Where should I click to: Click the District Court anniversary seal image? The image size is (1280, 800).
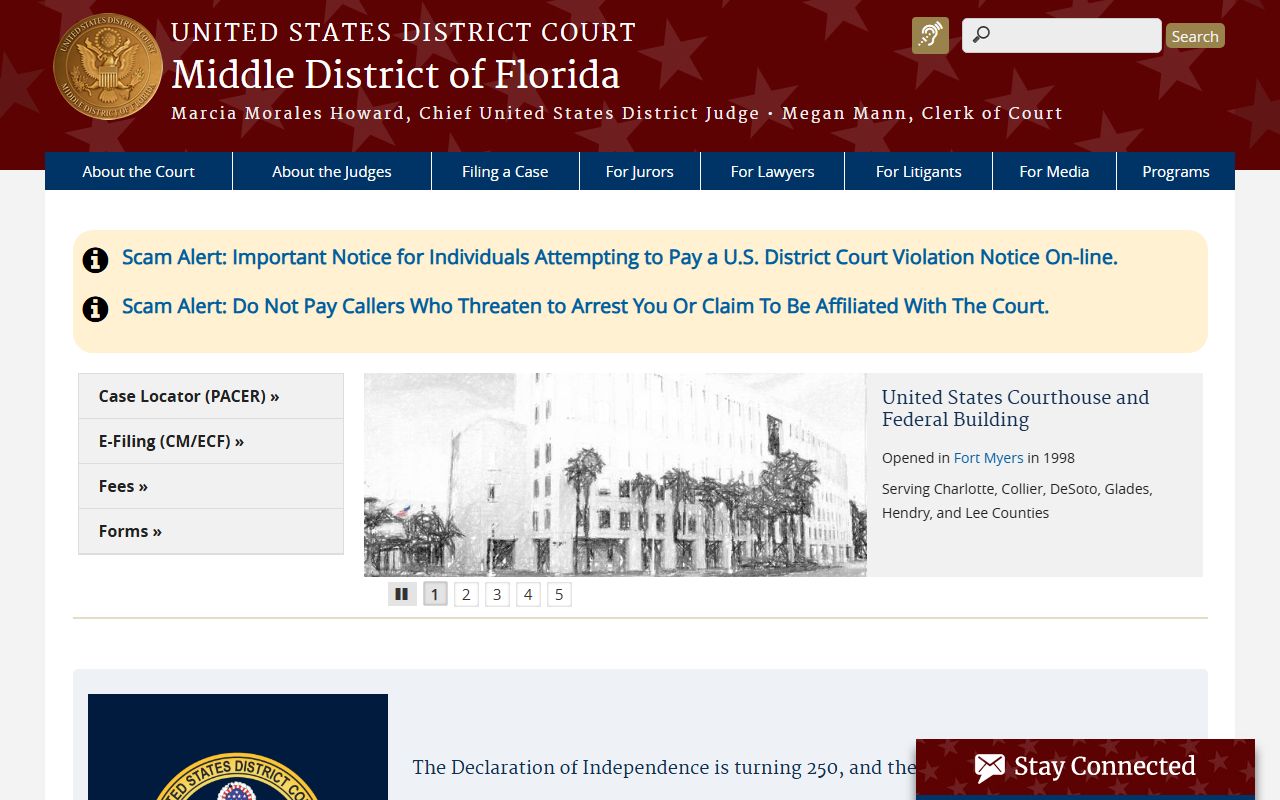click(x=238, y=747)
